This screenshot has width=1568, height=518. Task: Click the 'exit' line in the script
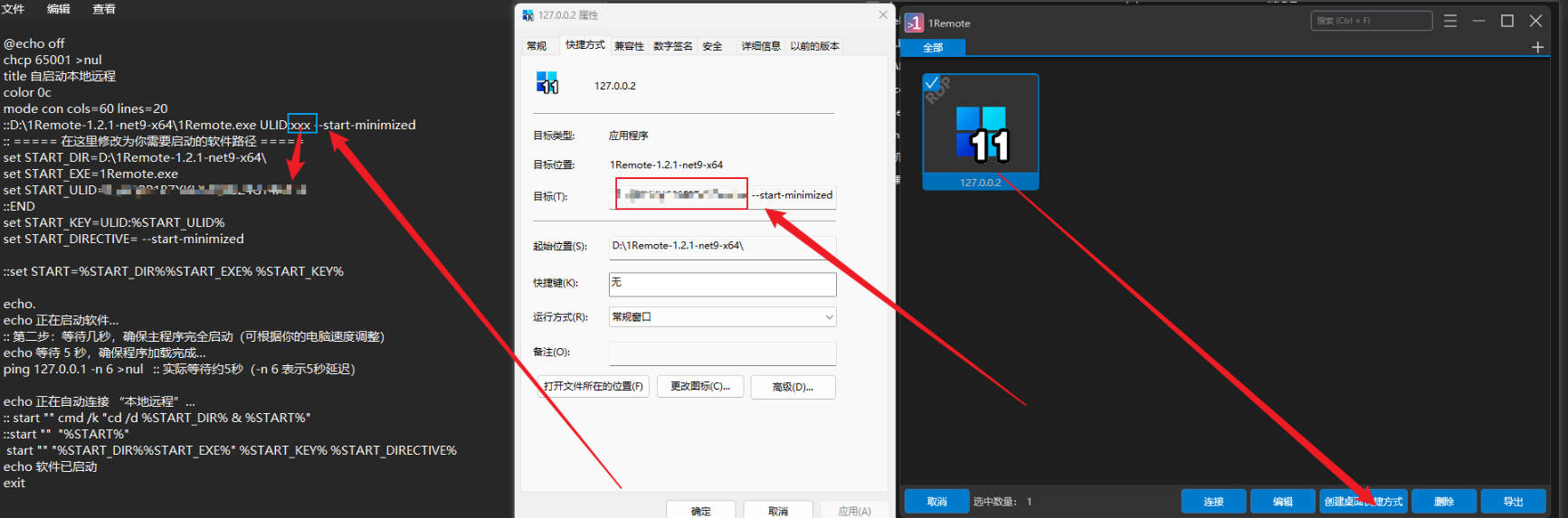14,483
